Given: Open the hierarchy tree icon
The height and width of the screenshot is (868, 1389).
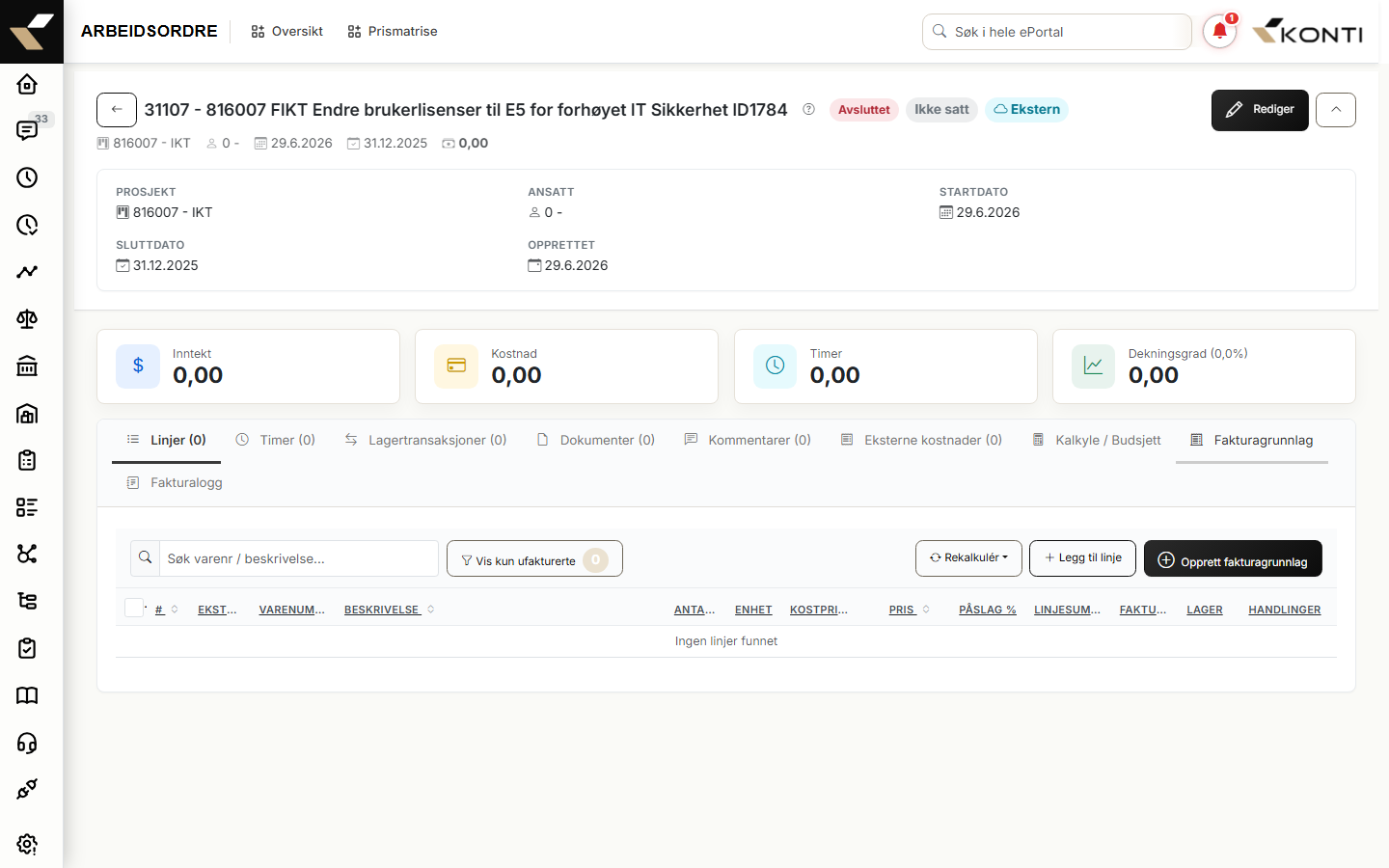Looking at the screenshot, I should click(x=27, y=601).
